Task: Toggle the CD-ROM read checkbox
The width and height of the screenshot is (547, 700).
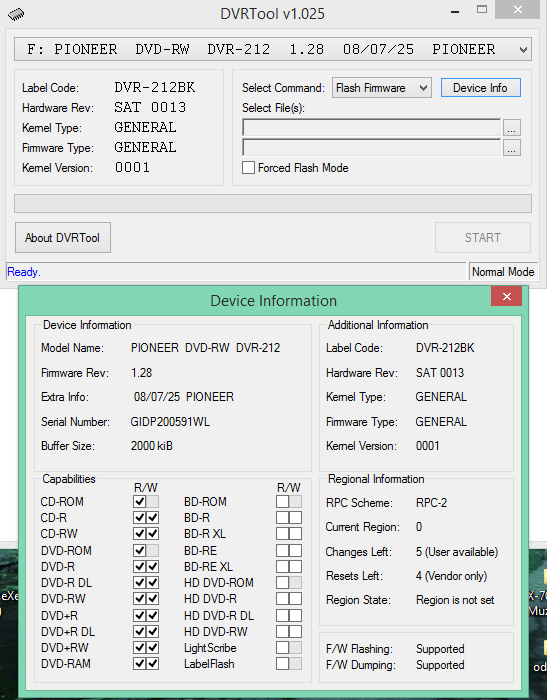Action: 140,501
